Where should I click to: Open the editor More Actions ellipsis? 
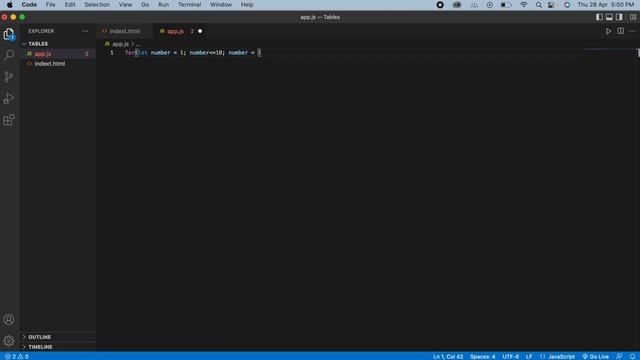click(x=632, y=31)
